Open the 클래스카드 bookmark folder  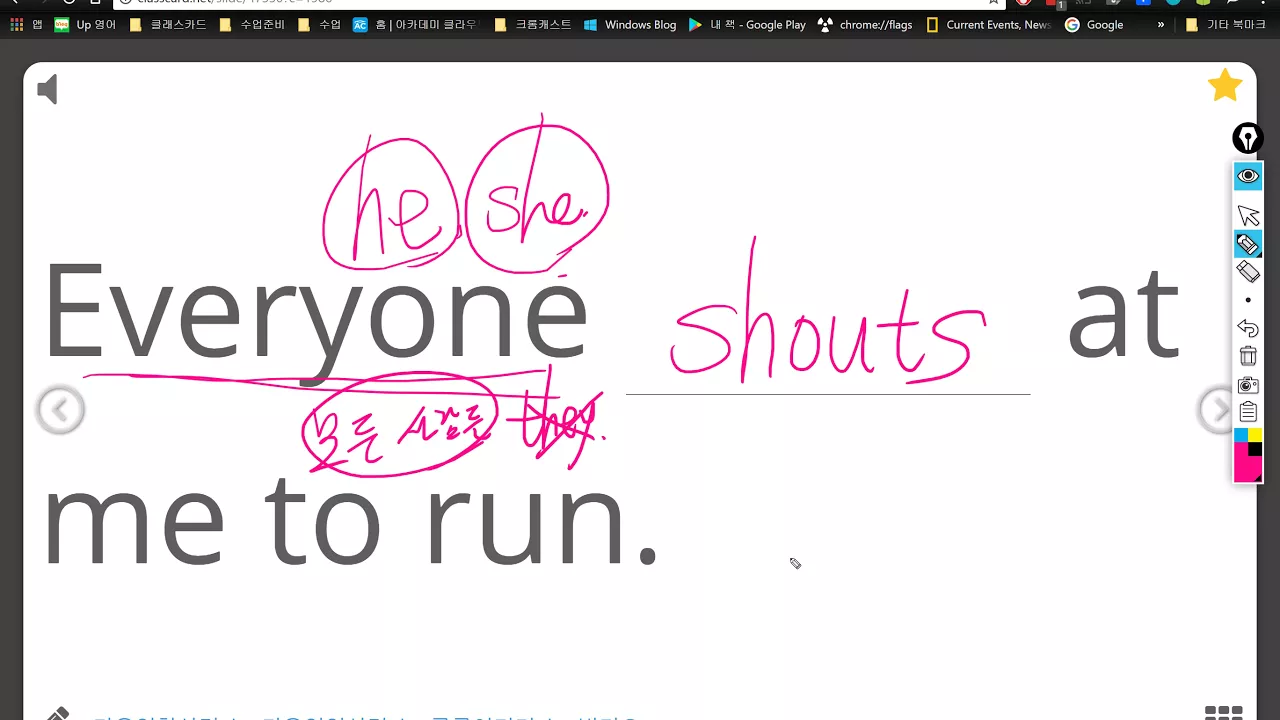pyautogui.click(x=168, y=25)
